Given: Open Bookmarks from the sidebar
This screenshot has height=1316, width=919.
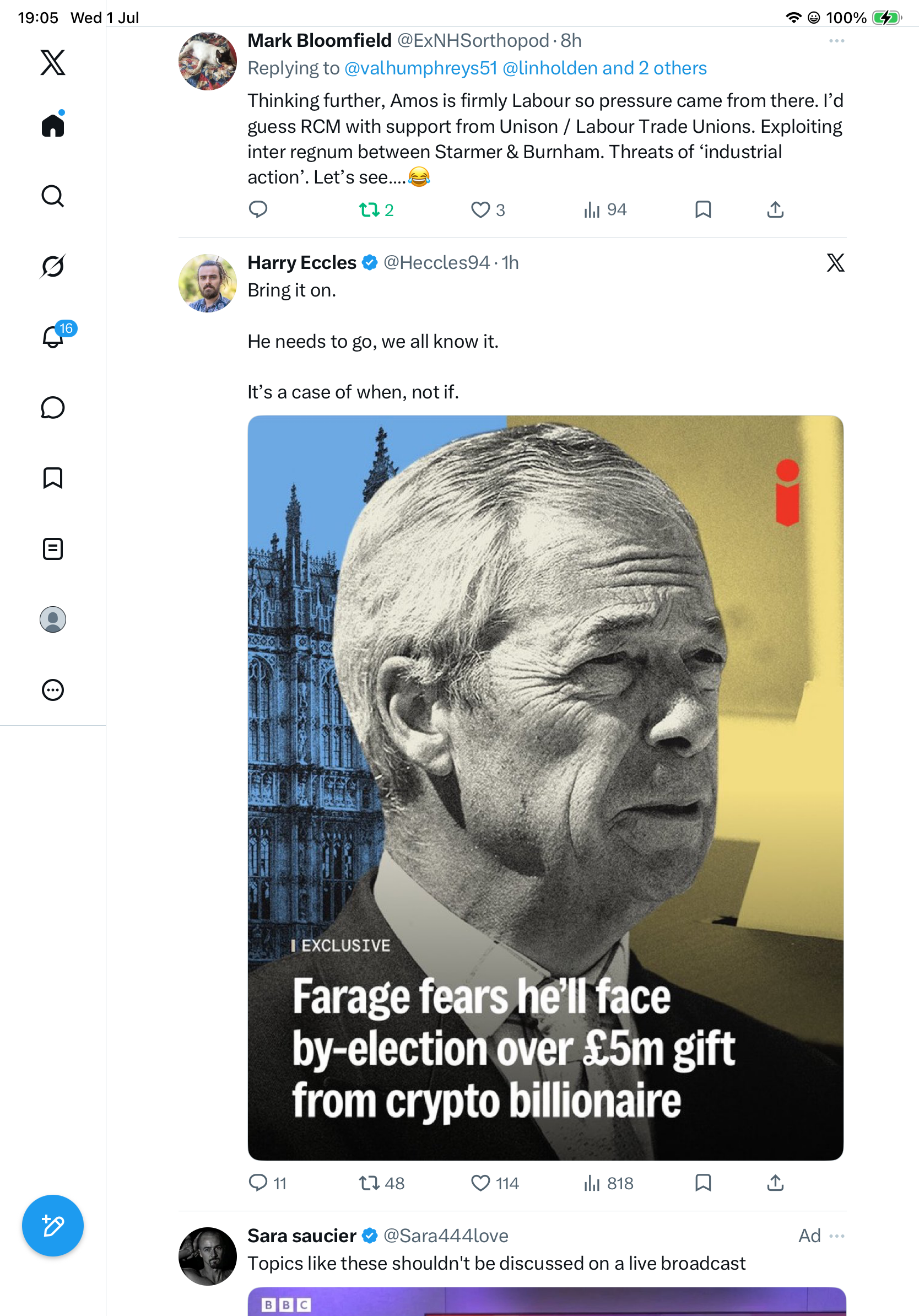Looking at the screenshot, I should point(53,478).
